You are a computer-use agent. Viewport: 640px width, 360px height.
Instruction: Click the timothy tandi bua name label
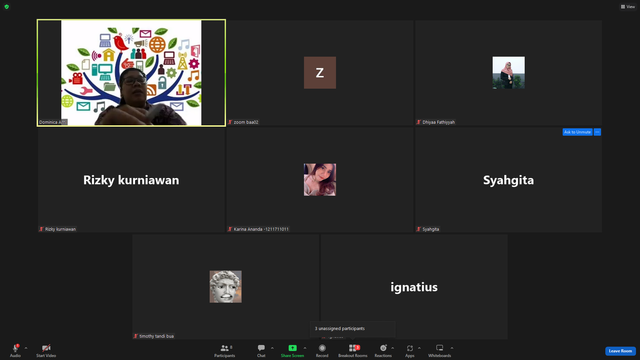tap(157, 336)
